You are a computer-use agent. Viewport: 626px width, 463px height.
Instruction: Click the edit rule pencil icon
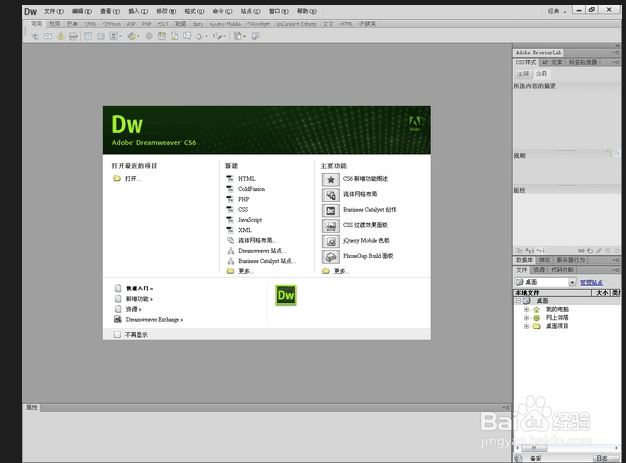pyautogui.click(x=599, y=251)
